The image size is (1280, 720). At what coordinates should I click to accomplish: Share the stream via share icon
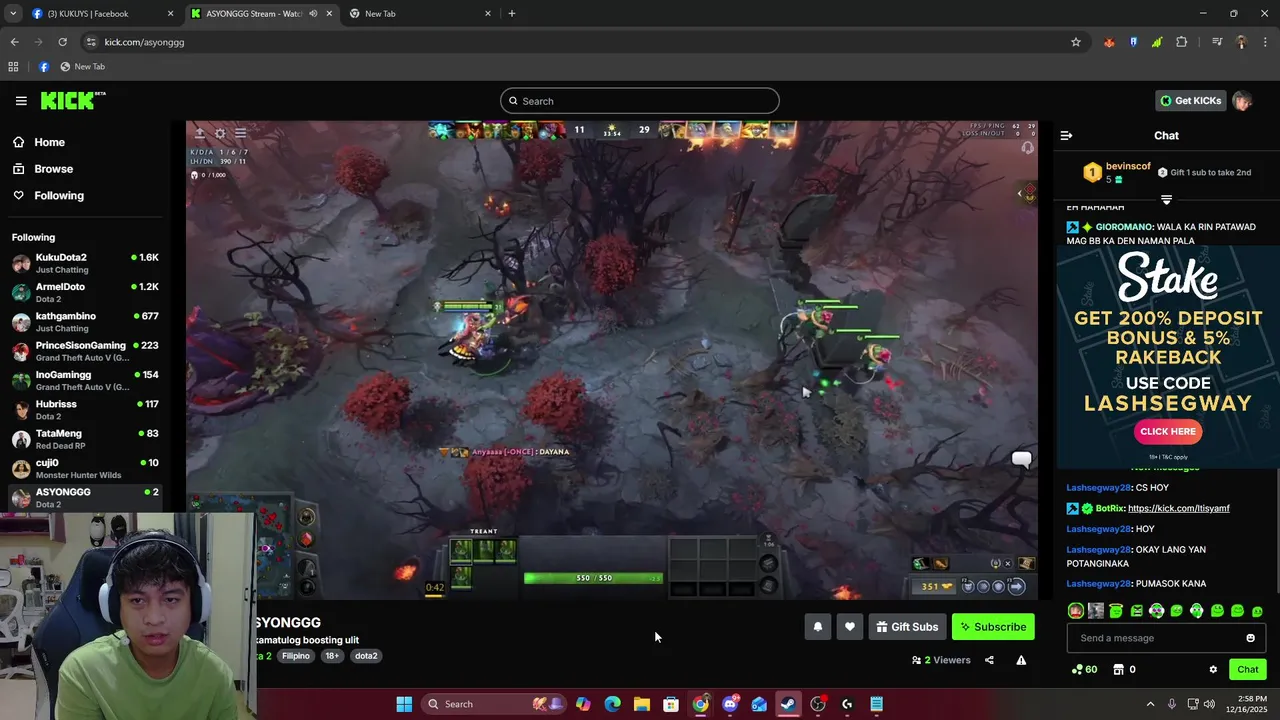(989, 660)
